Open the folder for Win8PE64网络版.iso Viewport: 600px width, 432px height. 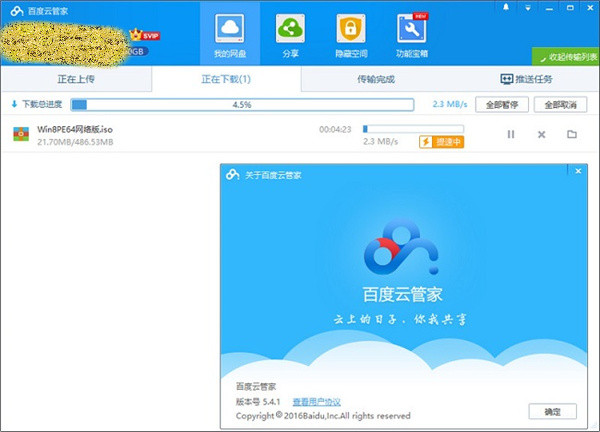click(572, 134)
